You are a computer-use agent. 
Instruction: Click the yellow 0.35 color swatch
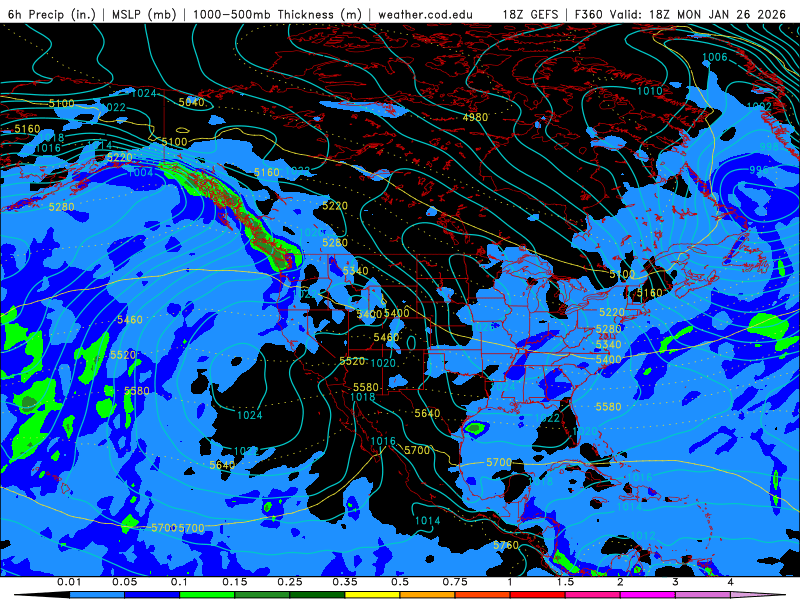click(372, 595)
